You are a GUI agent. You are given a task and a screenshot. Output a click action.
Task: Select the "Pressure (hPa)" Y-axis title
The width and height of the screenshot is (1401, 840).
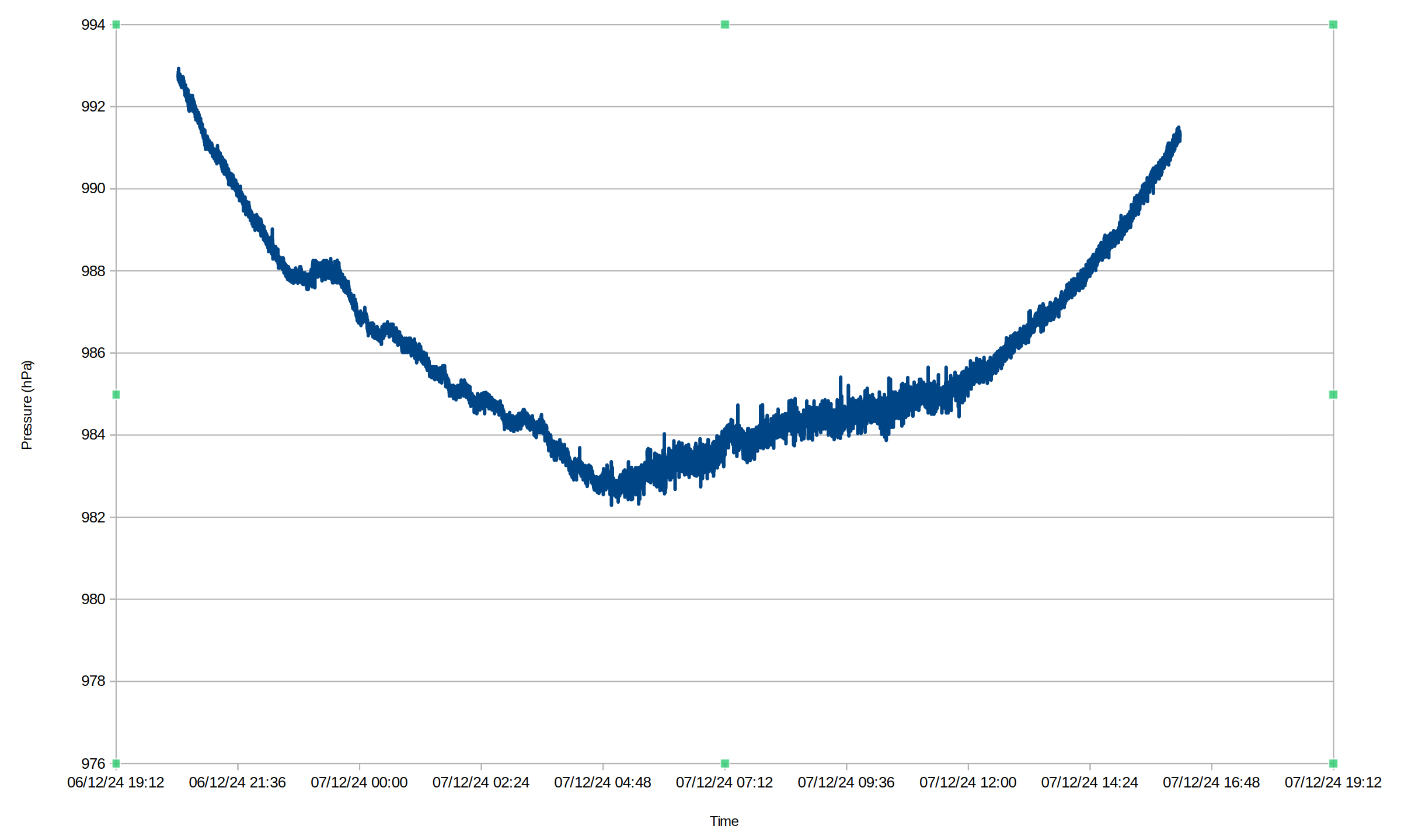[x=27, y=405]
